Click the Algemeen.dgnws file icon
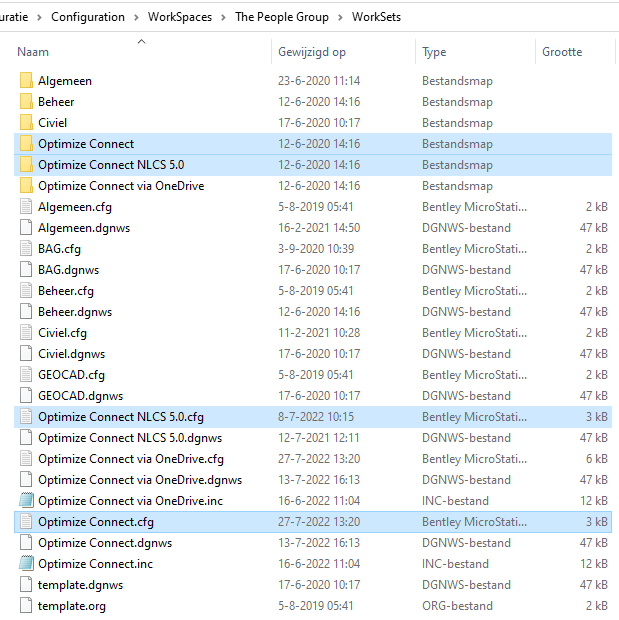The height and width of the screenshot is (620, 619). pos(26,228)
